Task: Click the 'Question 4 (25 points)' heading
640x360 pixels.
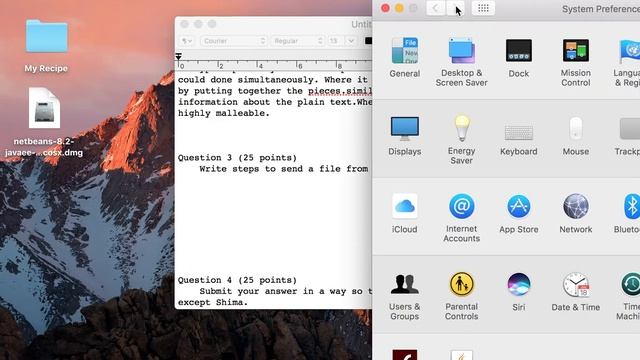Action: pyautogui.click(x=237, y=280)
